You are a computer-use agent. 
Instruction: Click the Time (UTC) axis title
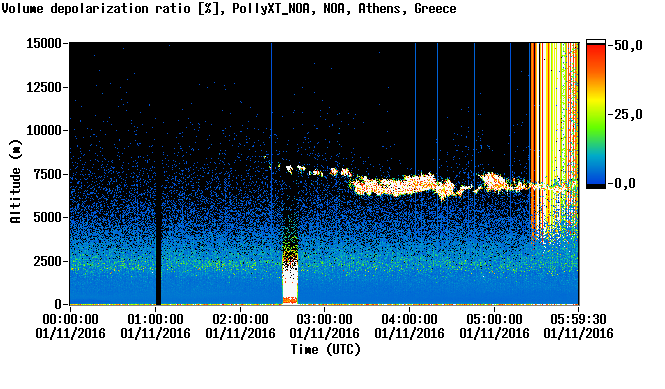click(325, 350)
